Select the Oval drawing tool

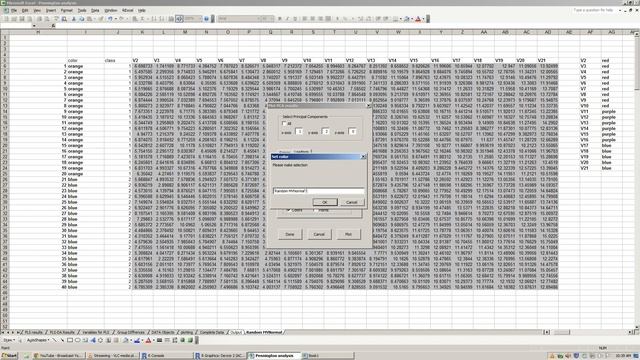pos(78,340)
